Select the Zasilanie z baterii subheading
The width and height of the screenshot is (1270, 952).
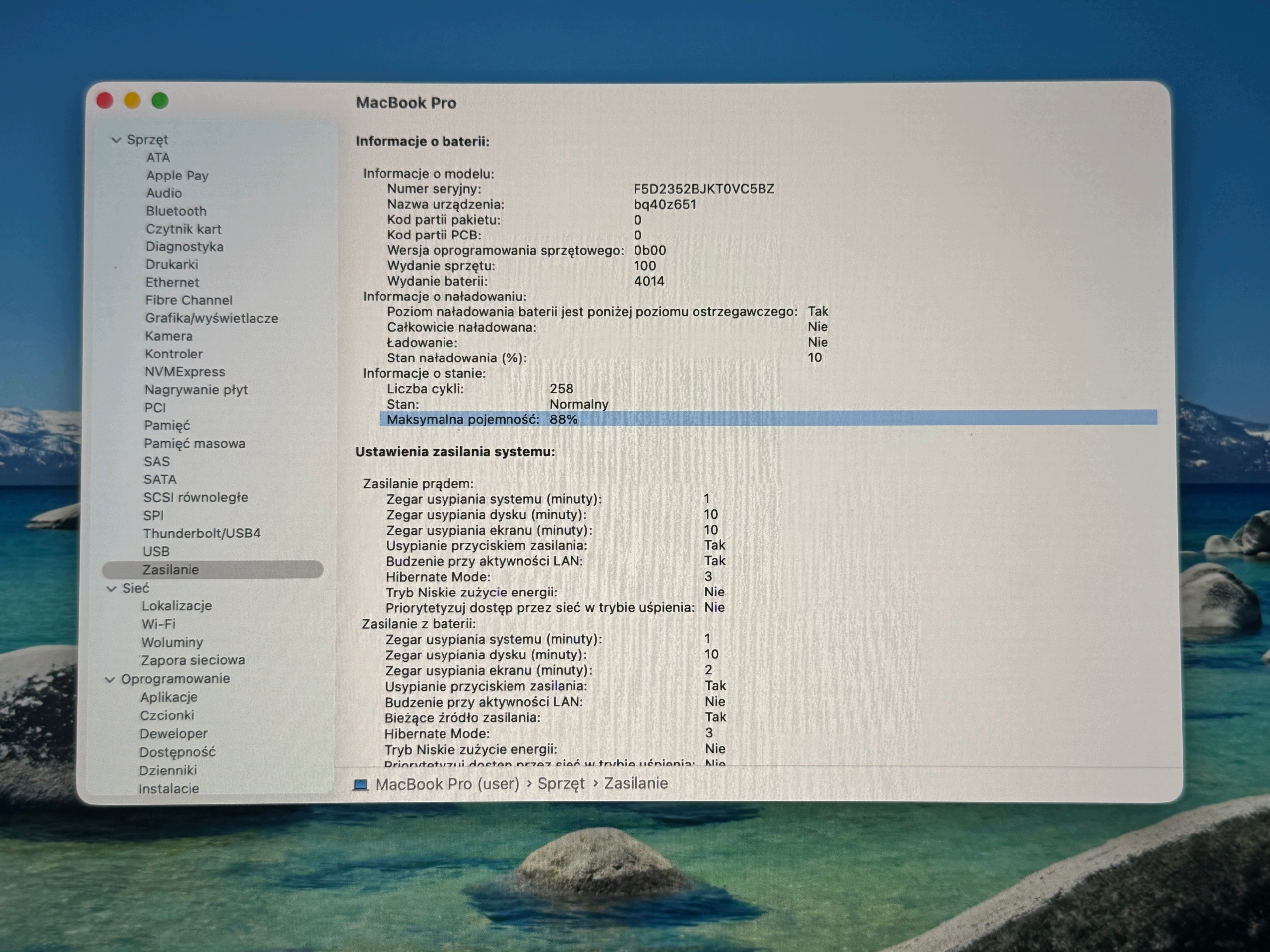click(419, 624)
